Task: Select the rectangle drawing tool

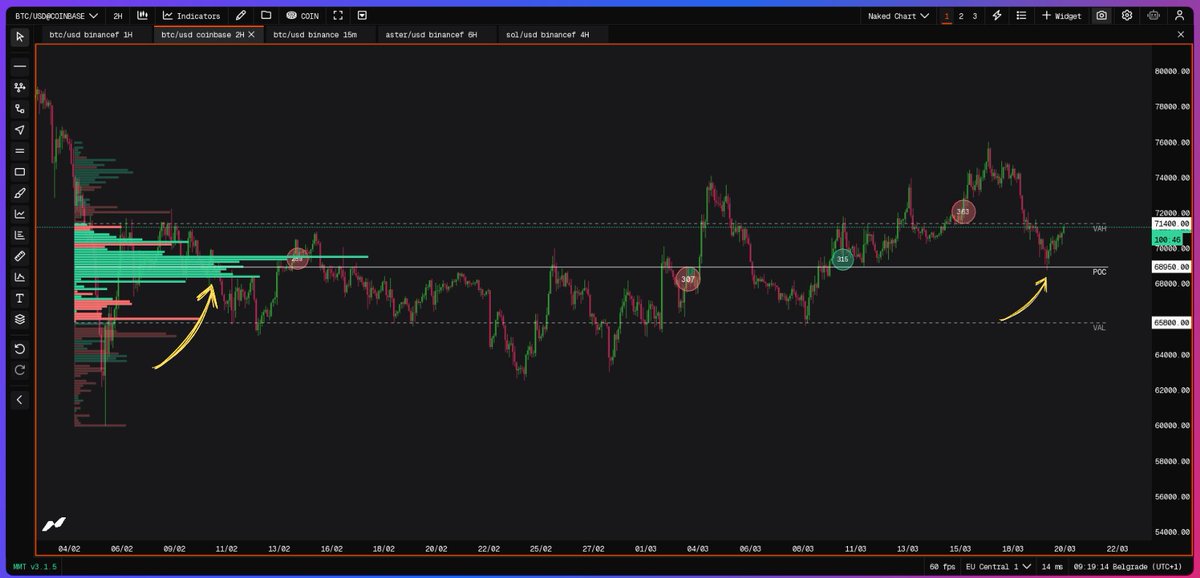Action: coord(20,172)
